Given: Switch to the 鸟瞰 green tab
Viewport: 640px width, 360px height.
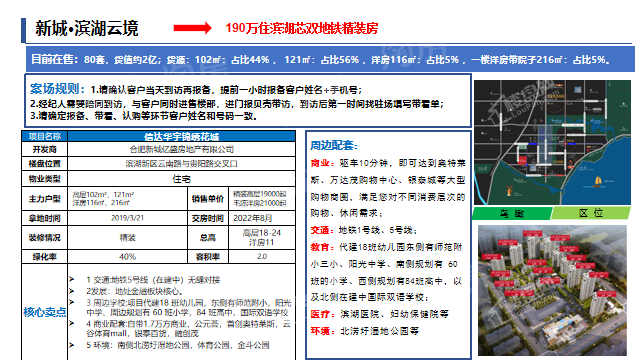Looking at the screenshot, I should [x=511, y=213].
